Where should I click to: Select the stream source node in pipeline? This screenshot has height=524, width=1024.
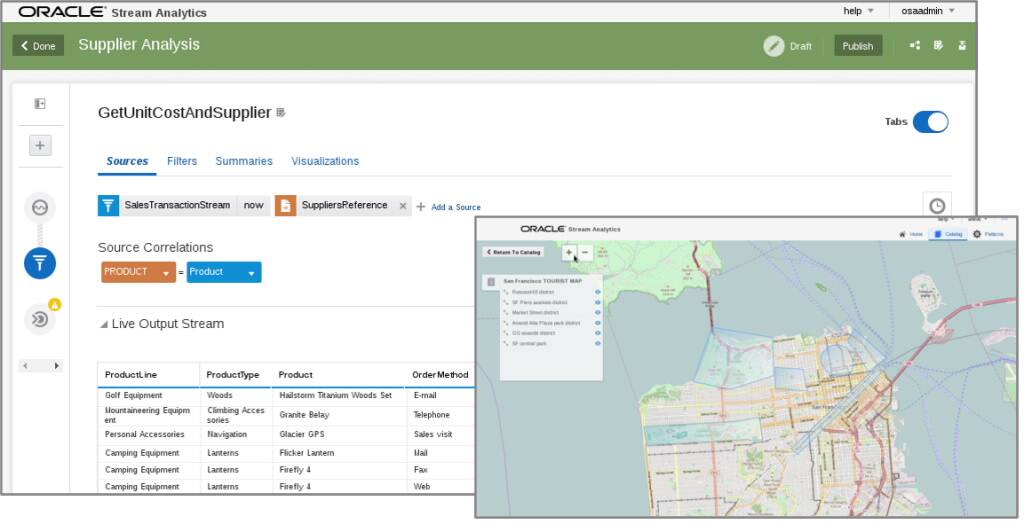click(x=40, y=208)
